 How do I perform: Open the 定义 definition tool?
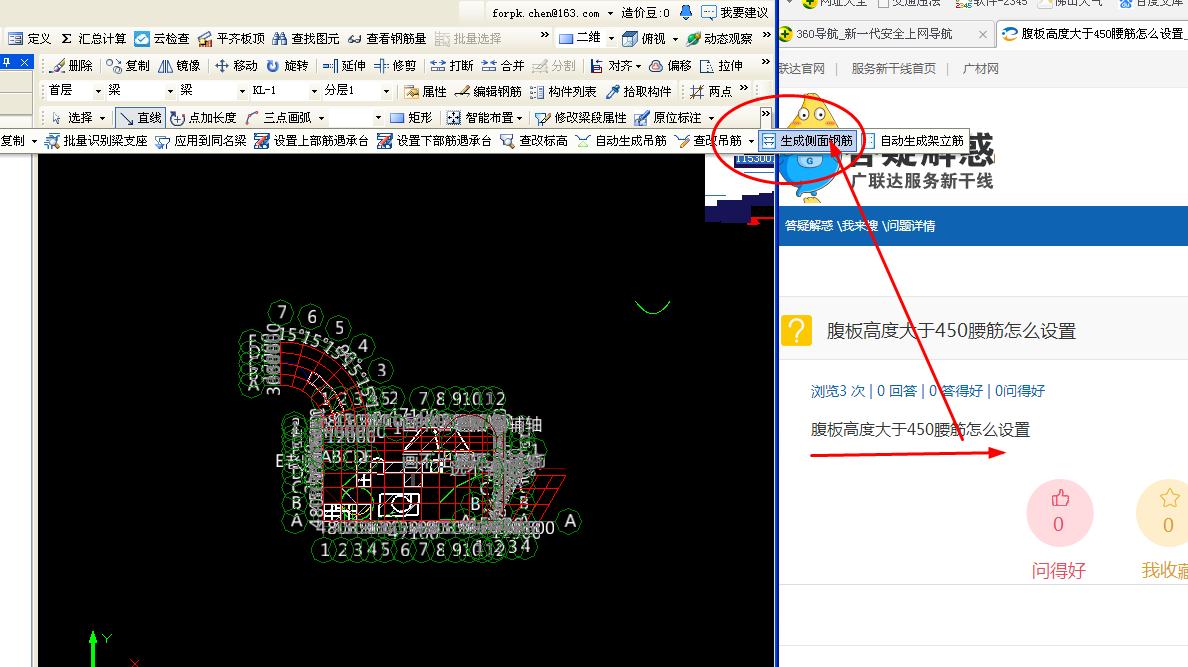click(x=29, y=39)
